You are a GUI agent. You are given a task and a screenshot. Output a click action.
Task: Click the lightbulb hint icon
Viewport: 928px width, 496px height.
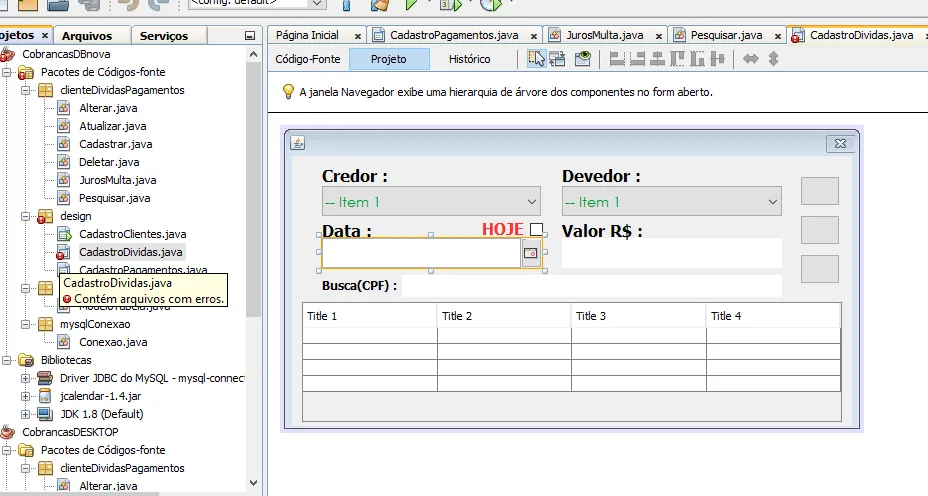coord(288,92)
